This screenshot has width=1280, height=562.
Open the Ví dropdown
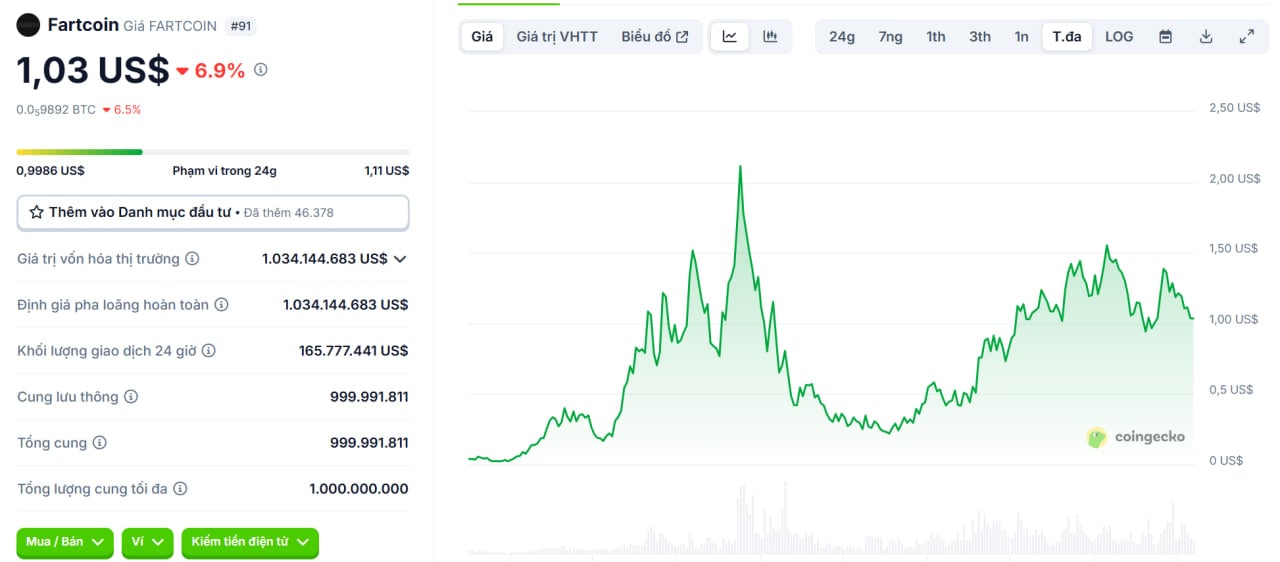pos(148,542)
